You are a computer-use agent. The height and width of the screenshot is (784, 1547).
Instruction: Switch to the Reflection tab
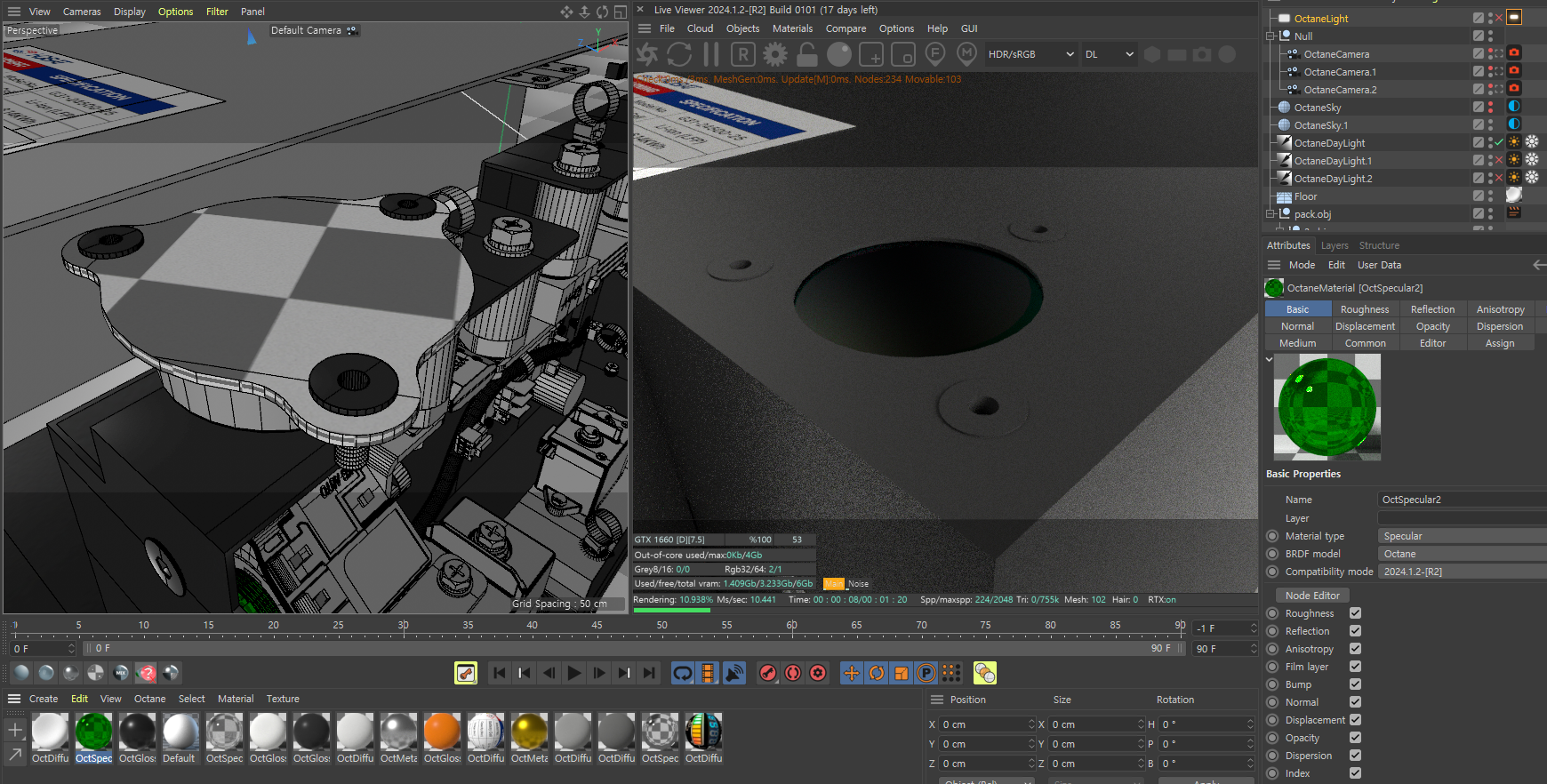(1432, 309)
